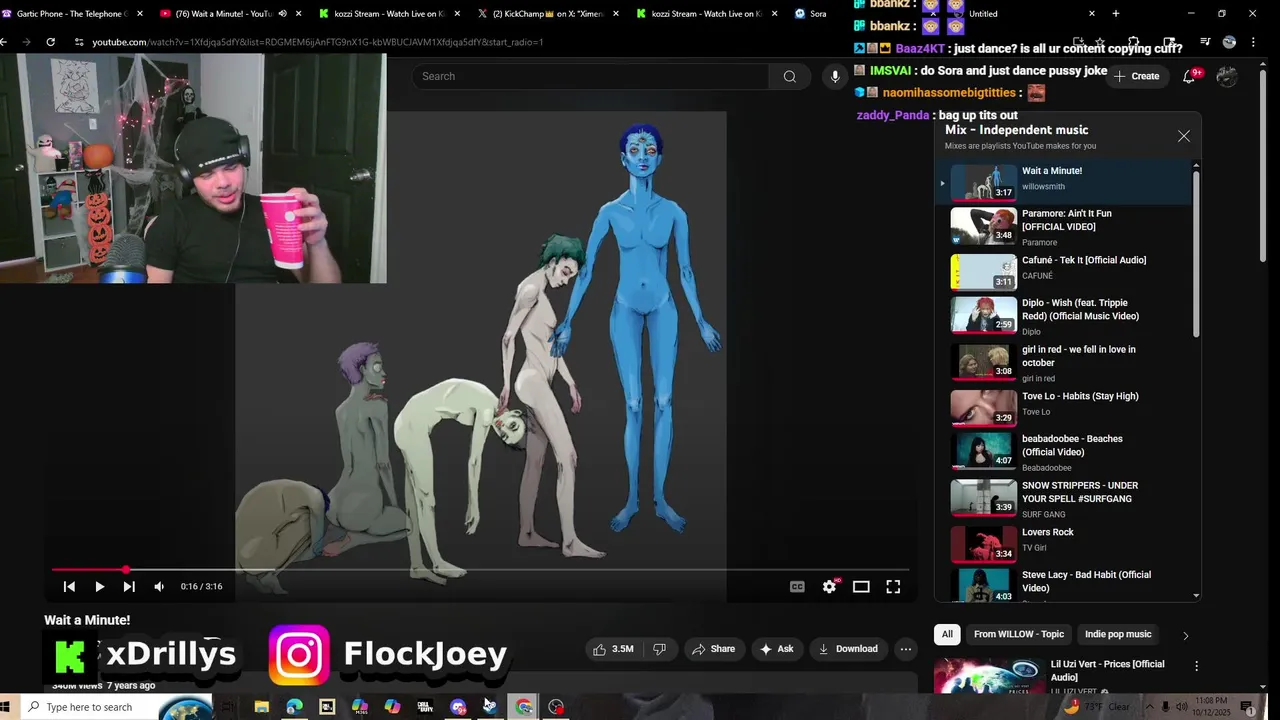This screenshot has width=1280, height=720.
Task: Open site information icon beside the address
Action: [79, 42]
